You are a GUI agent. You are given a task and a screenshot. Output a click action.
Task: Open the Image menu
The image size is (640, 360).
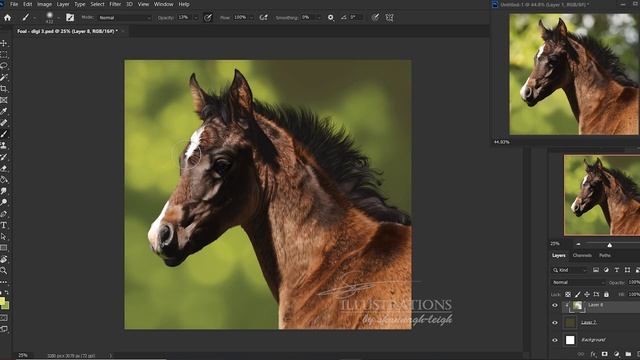coord(44,4)
